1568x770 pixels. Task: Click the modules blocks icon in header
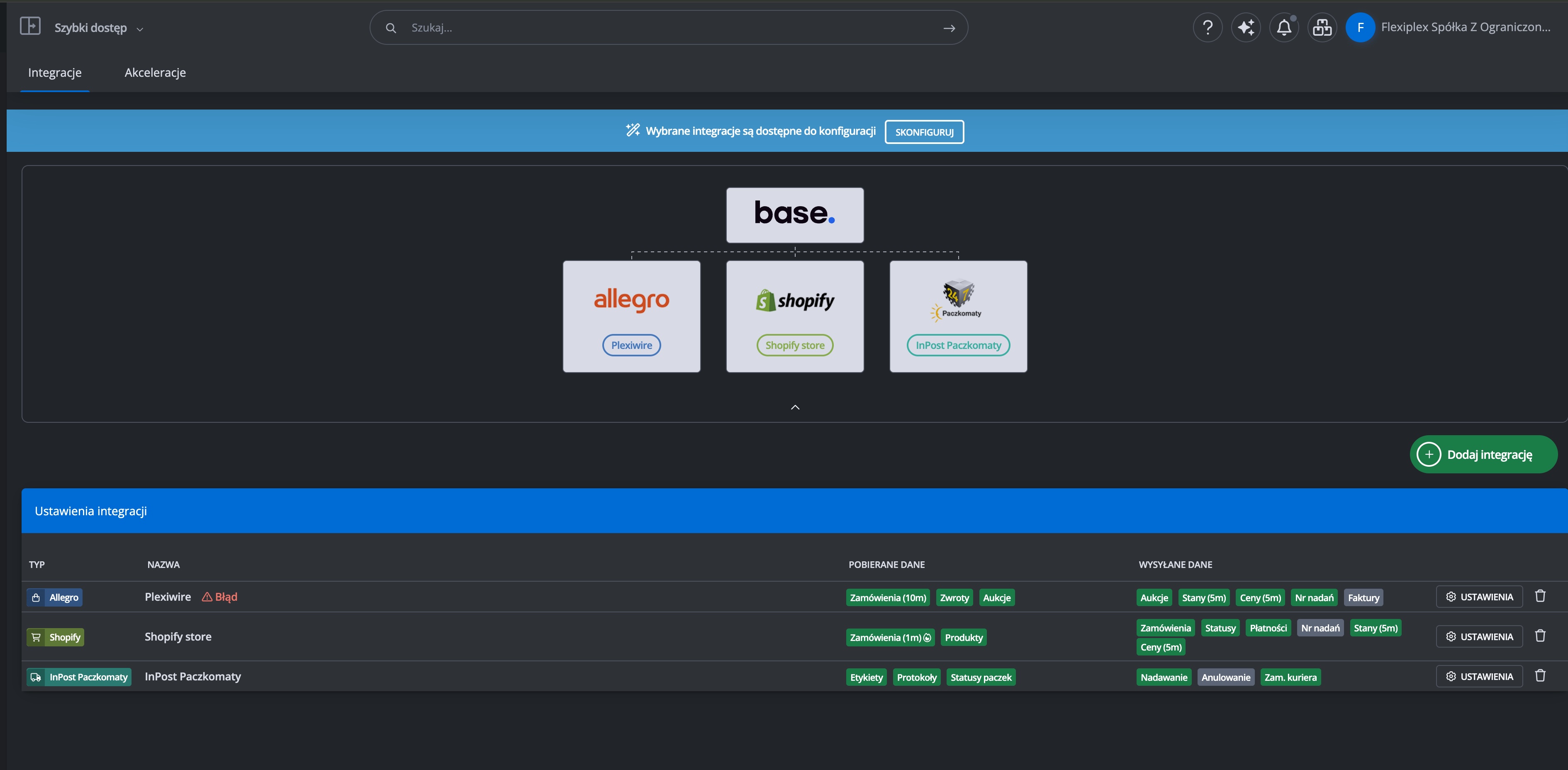point(1322,27)
